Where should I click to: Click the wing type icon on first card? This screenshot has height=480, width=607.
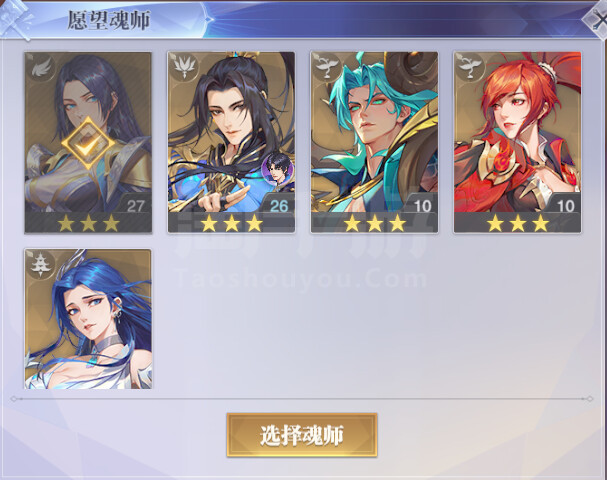(41, 67)
